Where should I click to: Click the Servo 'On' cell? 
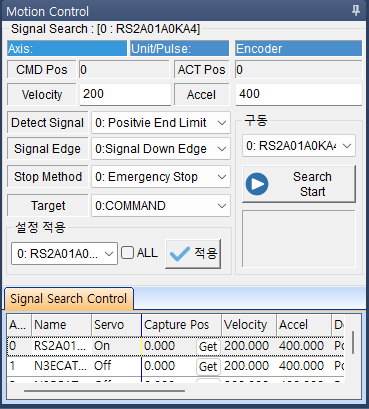coord(116,346)
